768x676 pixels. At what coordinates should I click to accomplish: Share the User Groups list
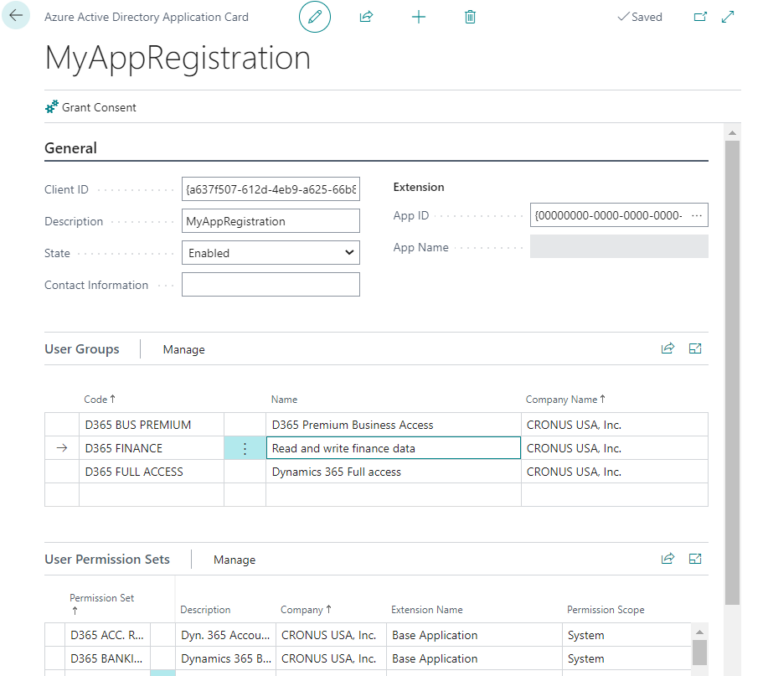pyautogui.click(x=668, y=348)
